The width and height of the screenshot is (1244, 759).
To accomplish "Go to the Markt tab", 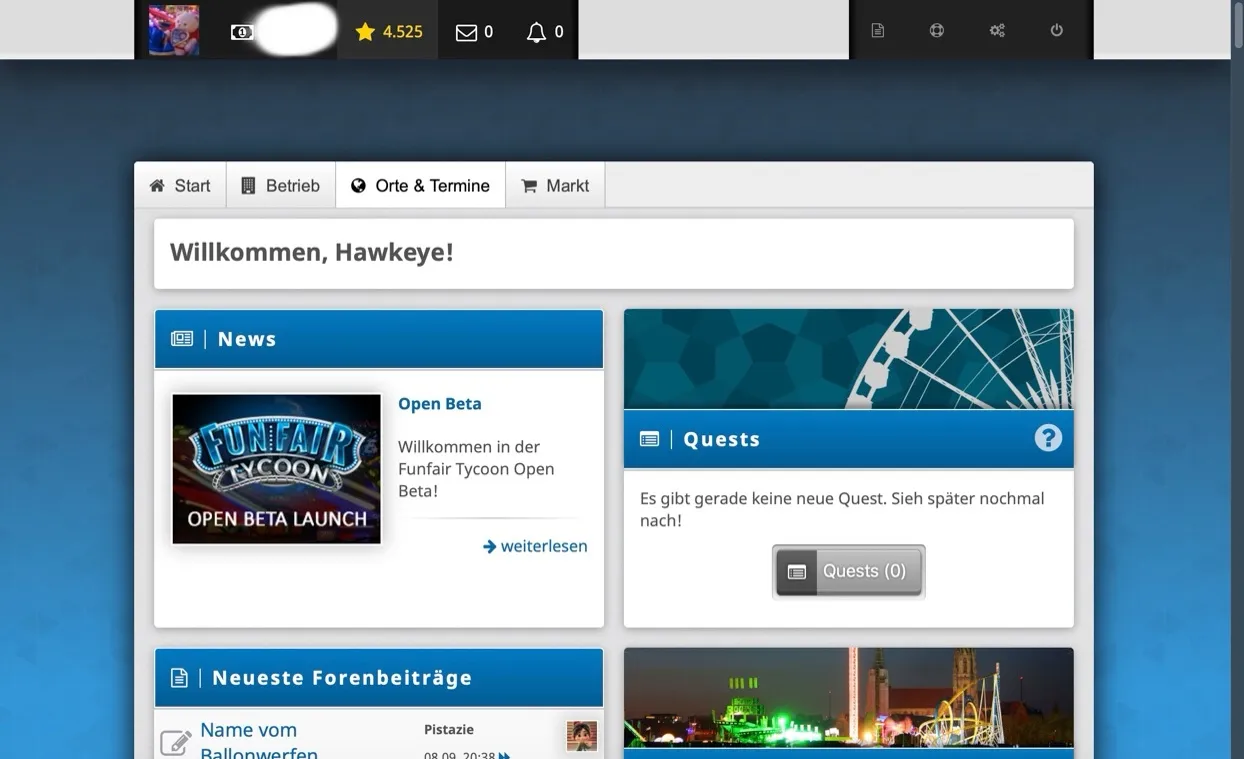I will (555, 186).
